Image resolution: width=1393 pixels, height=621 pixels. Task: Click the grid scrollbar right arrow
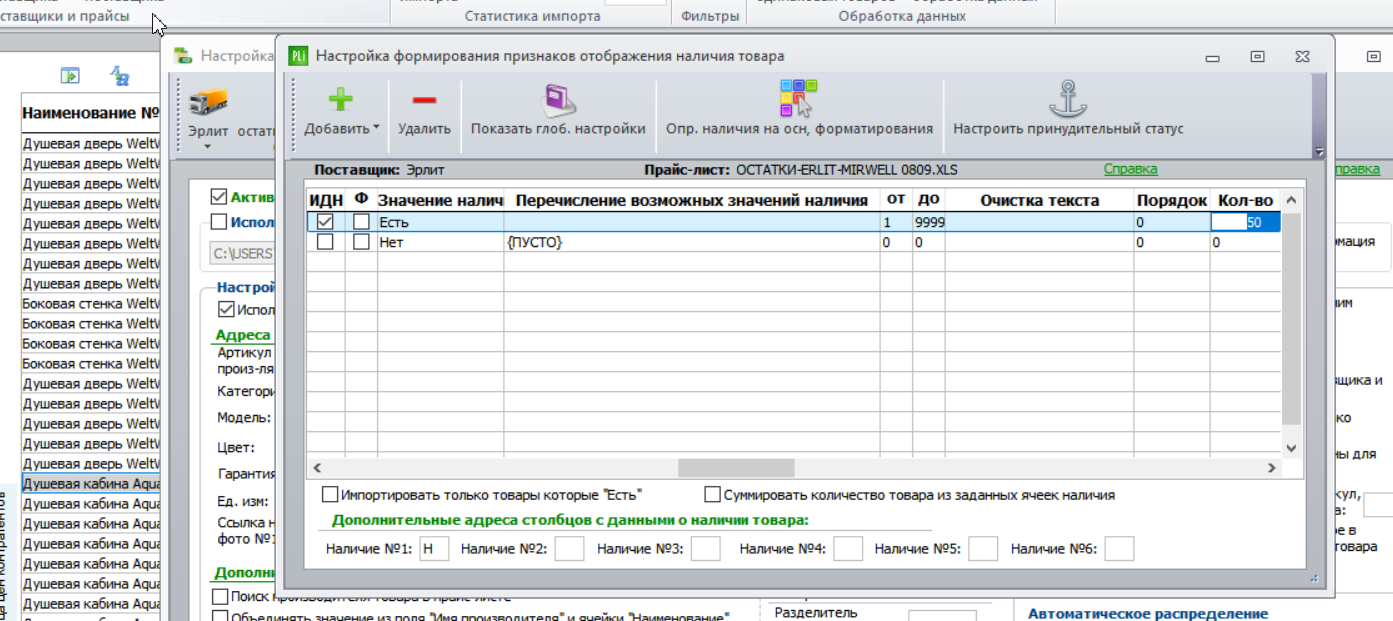[x=1272, y=468]
